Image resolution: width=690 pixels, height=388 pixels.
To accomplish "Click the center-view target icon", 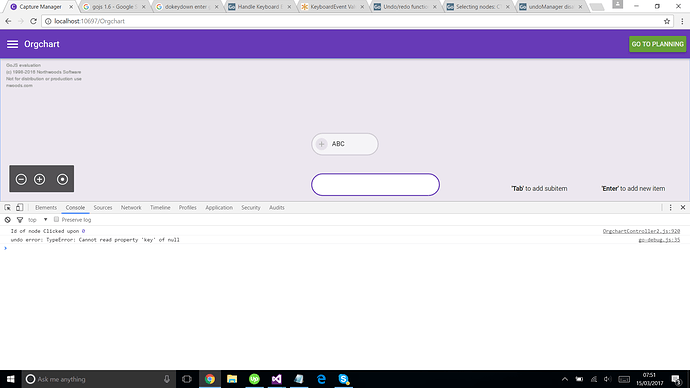I will [62, 179].
